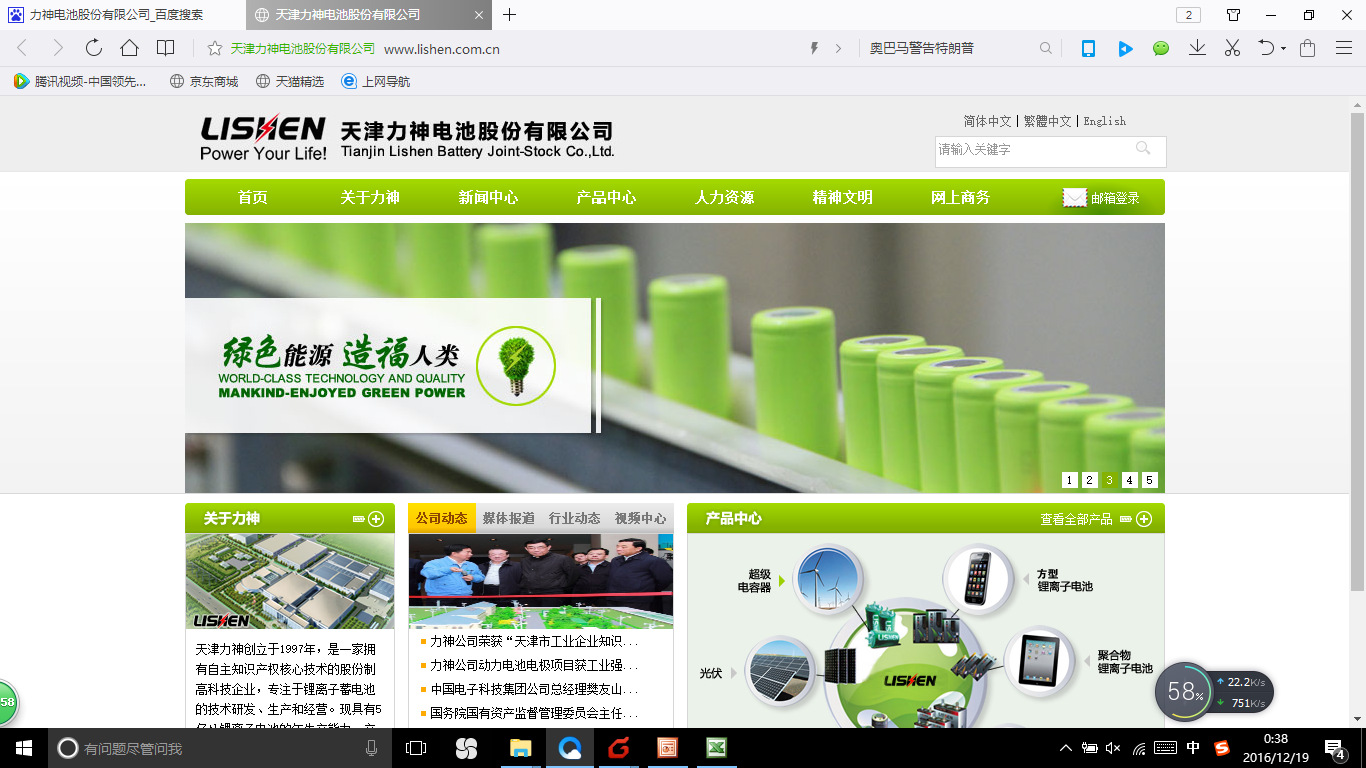Switch site language to 简体中文
The width and height of the screenshot is (1366, 768).
(x=987, y=121)
